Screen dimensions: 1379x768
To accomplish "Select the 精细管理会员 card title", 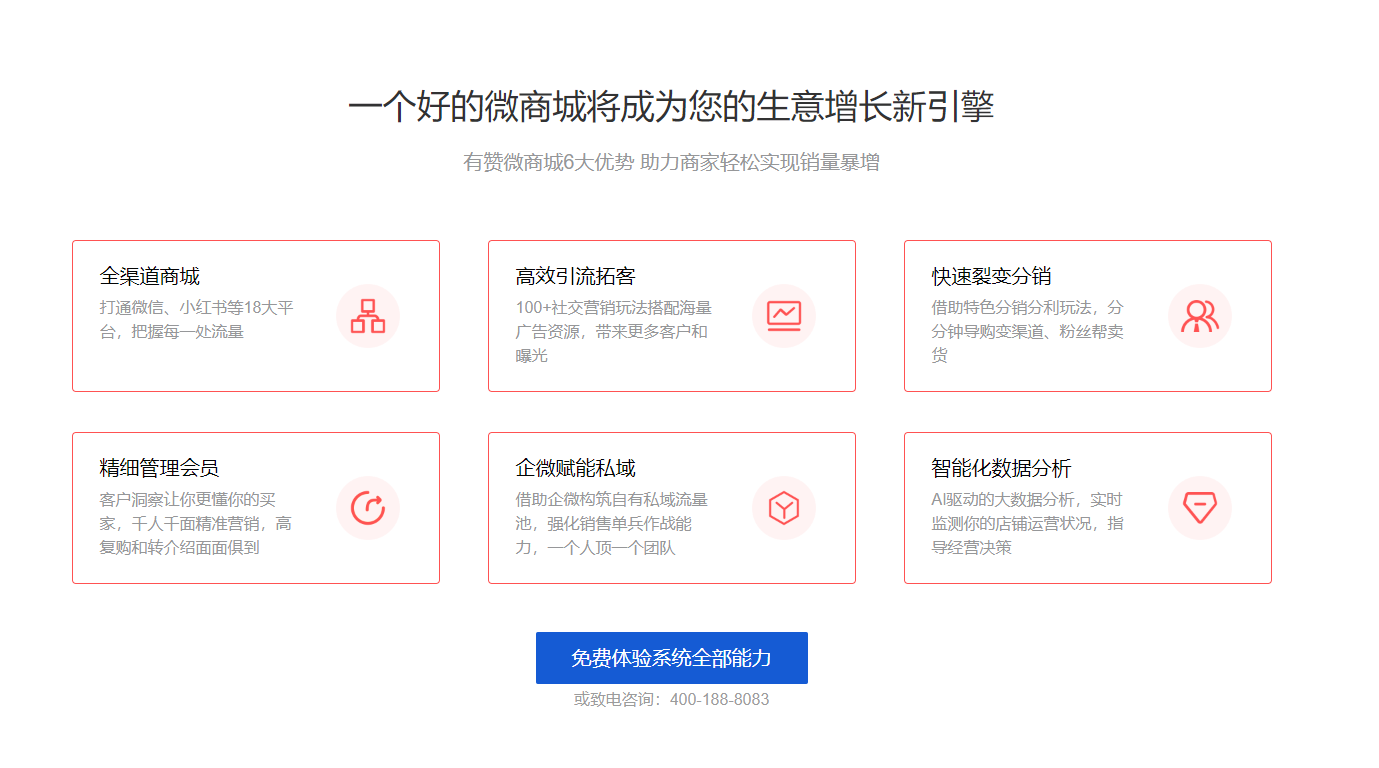I will 160,468.
